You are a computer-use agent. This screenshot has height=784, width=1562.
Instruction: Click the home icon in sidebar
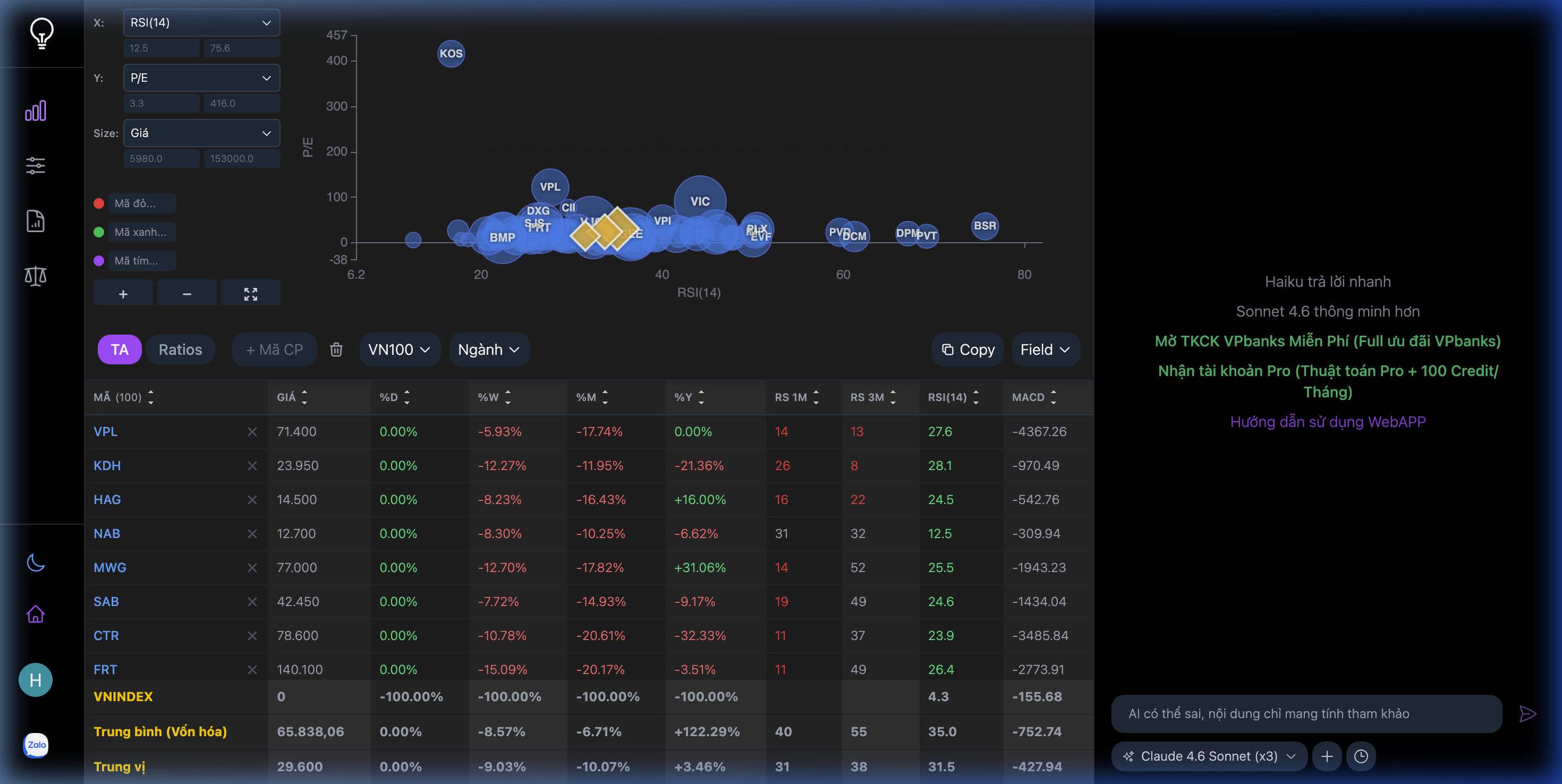click(35, 614)
